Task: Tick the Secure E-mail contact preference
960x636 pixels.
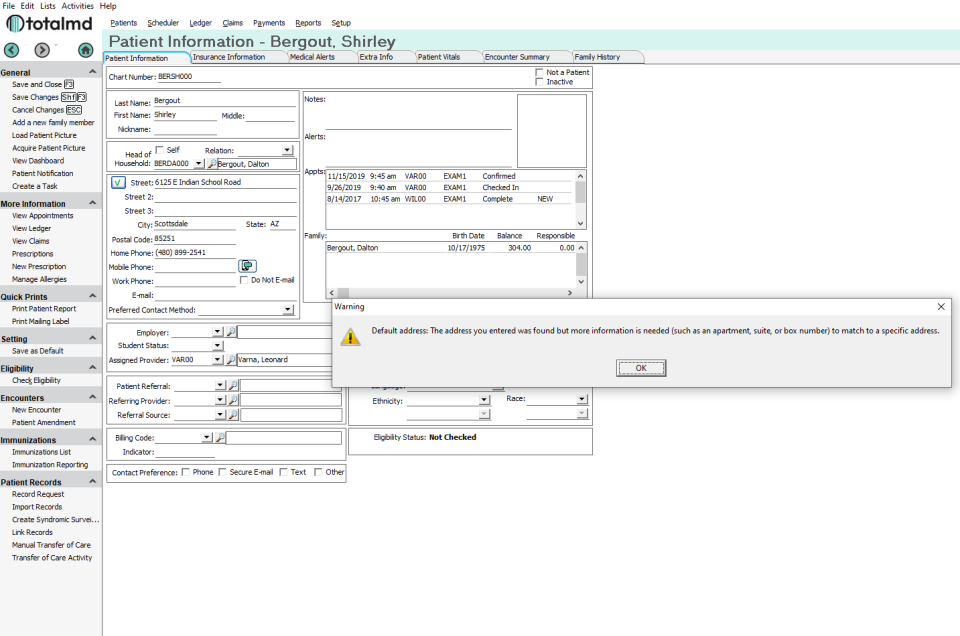Action: point(222,472)
